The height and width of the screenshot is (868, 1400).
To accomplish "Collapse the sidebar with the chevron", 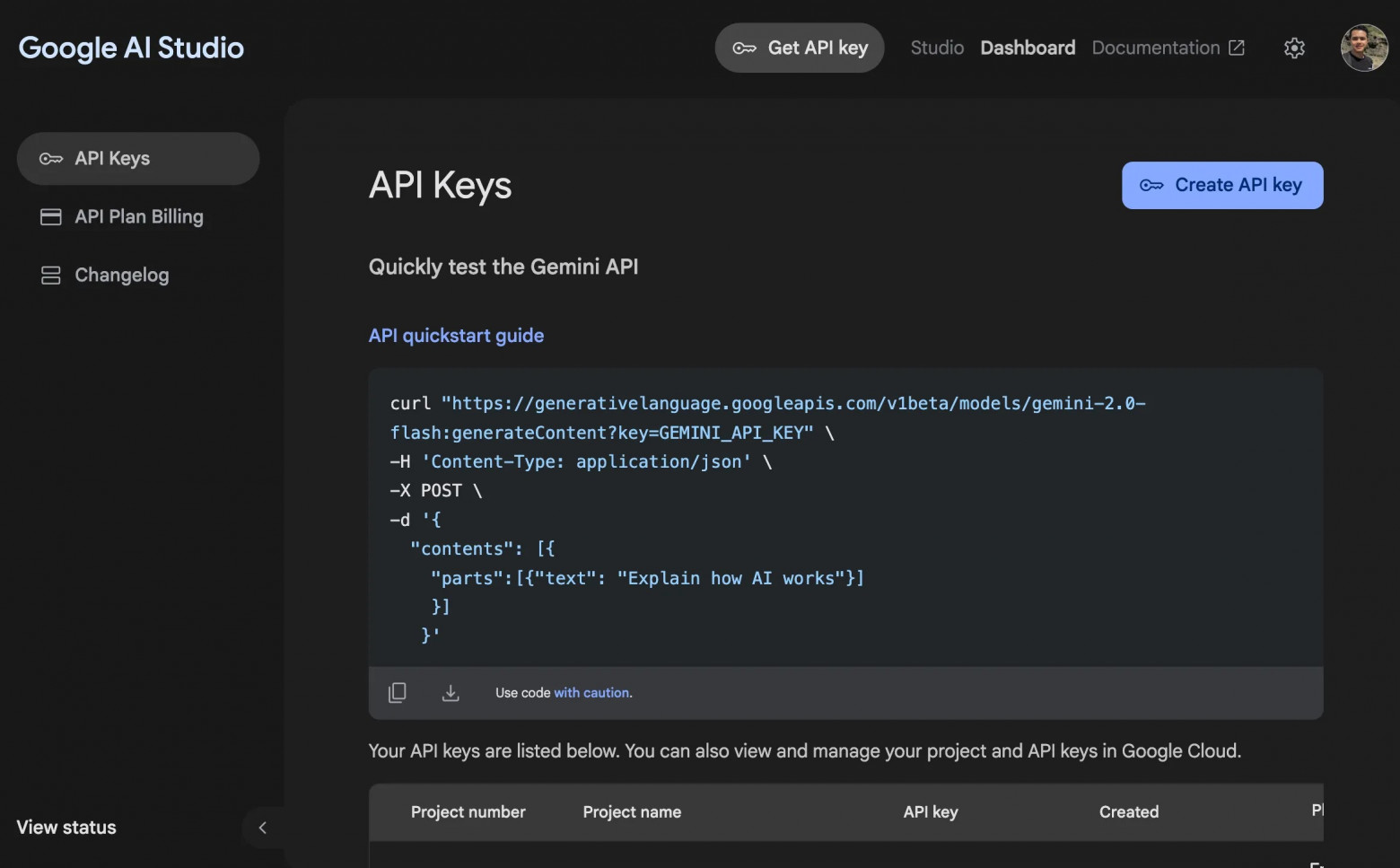I will click(x=263, y=828).
